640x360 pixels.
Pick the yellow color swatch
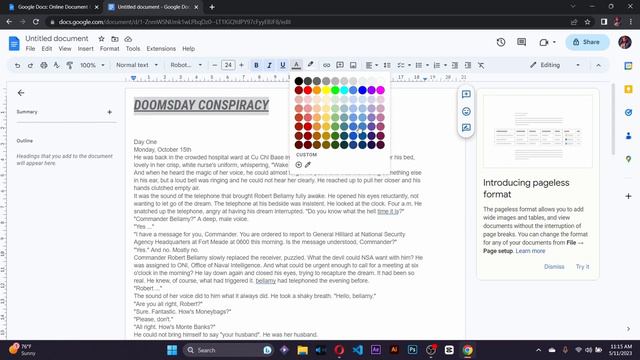(x=326, y=90)
